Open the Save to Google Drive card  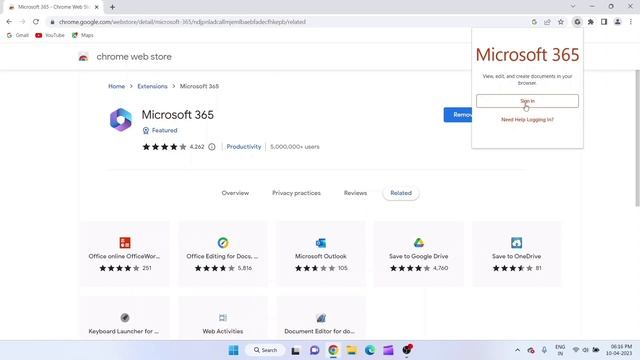coord(418,254)
